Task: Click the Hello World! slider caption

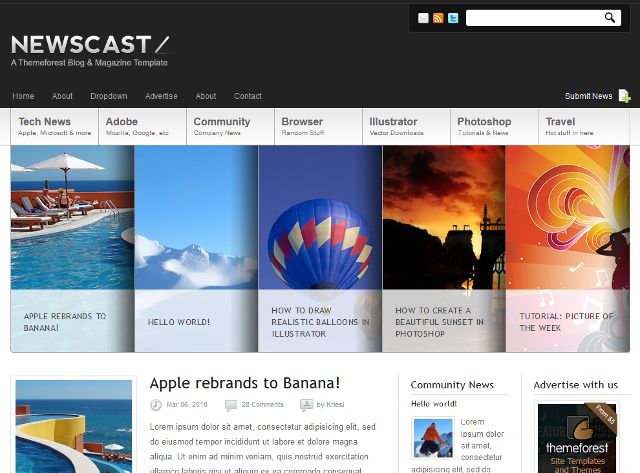Action: pyautogui.click(x=179, y=322)
